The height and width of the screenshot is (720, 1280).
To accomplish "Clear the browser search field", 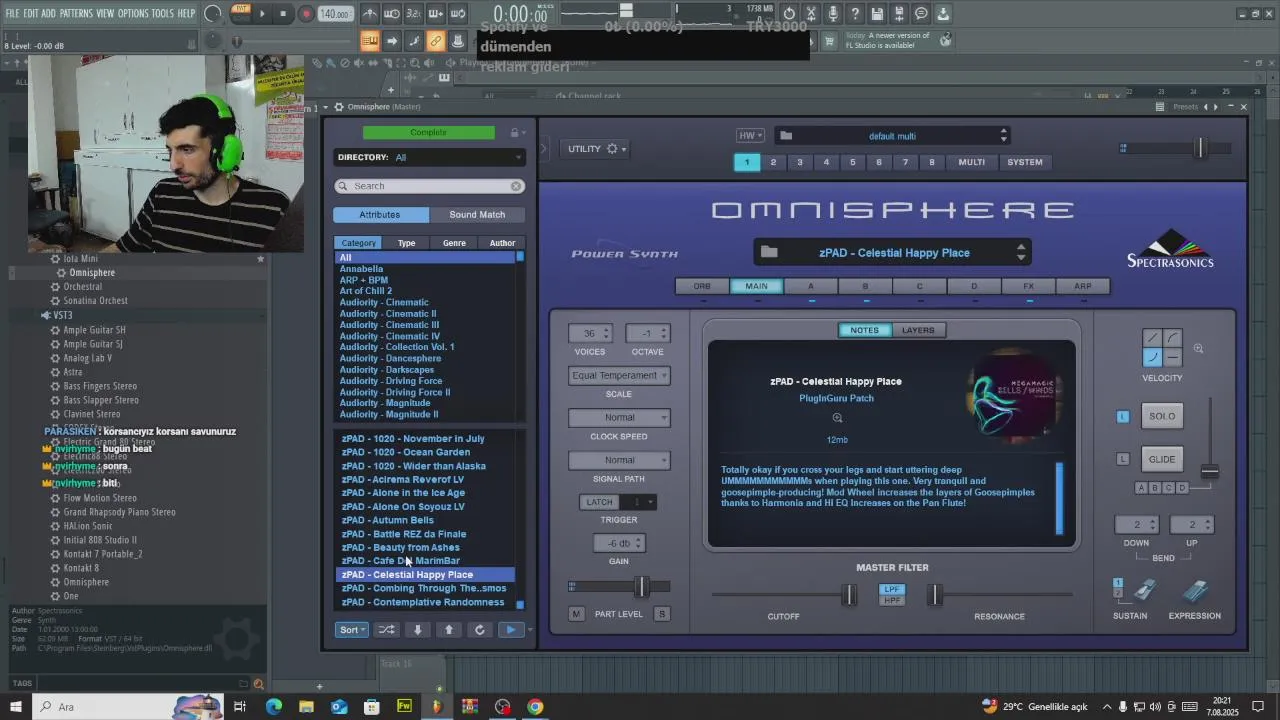I will (516, 186).
